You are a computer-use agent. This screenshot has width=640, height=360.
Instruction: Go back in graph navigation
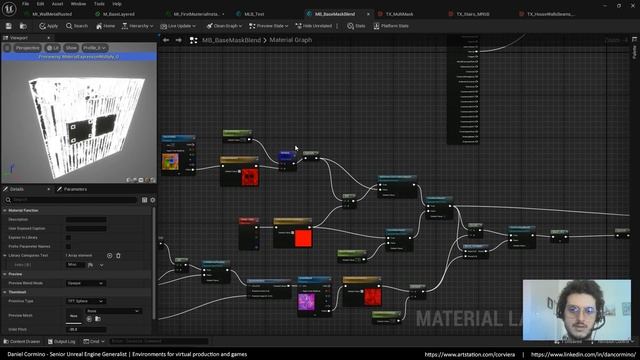pos(166,40)
